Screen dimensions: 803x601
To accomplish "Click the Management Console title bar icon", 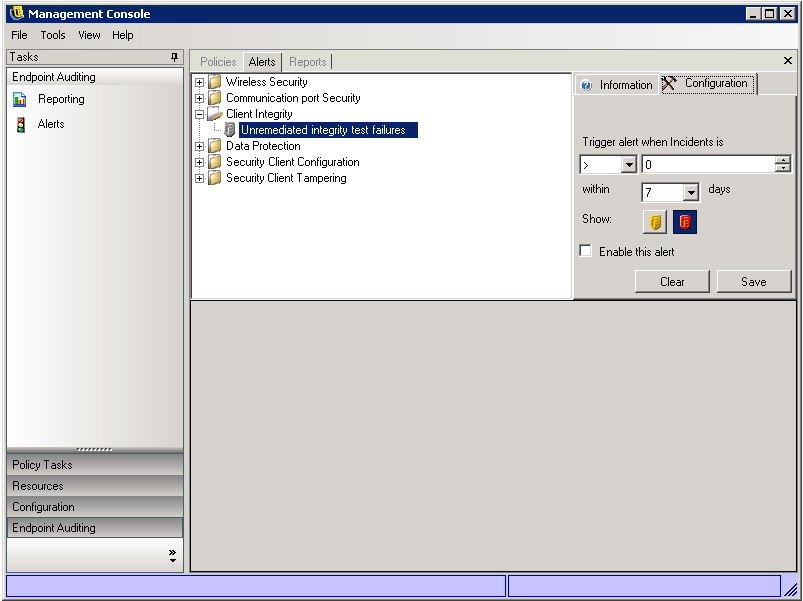I will tap(16, 13).
